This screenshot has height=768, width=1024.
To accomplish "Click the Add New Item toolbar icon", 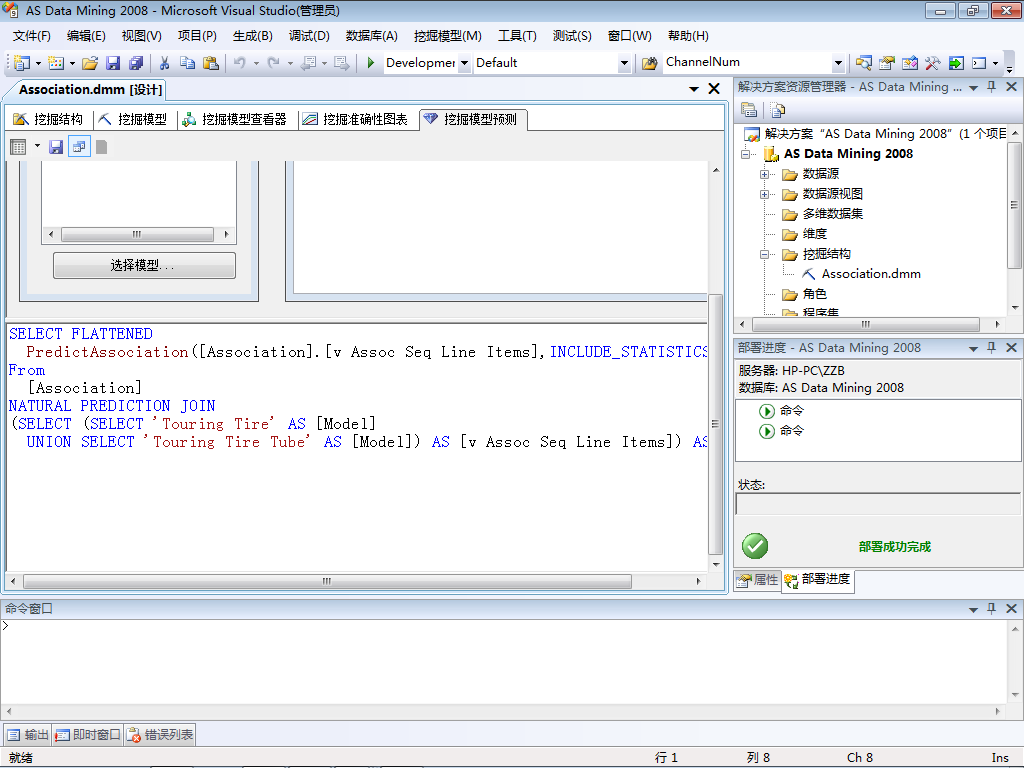I will [56, 63].
